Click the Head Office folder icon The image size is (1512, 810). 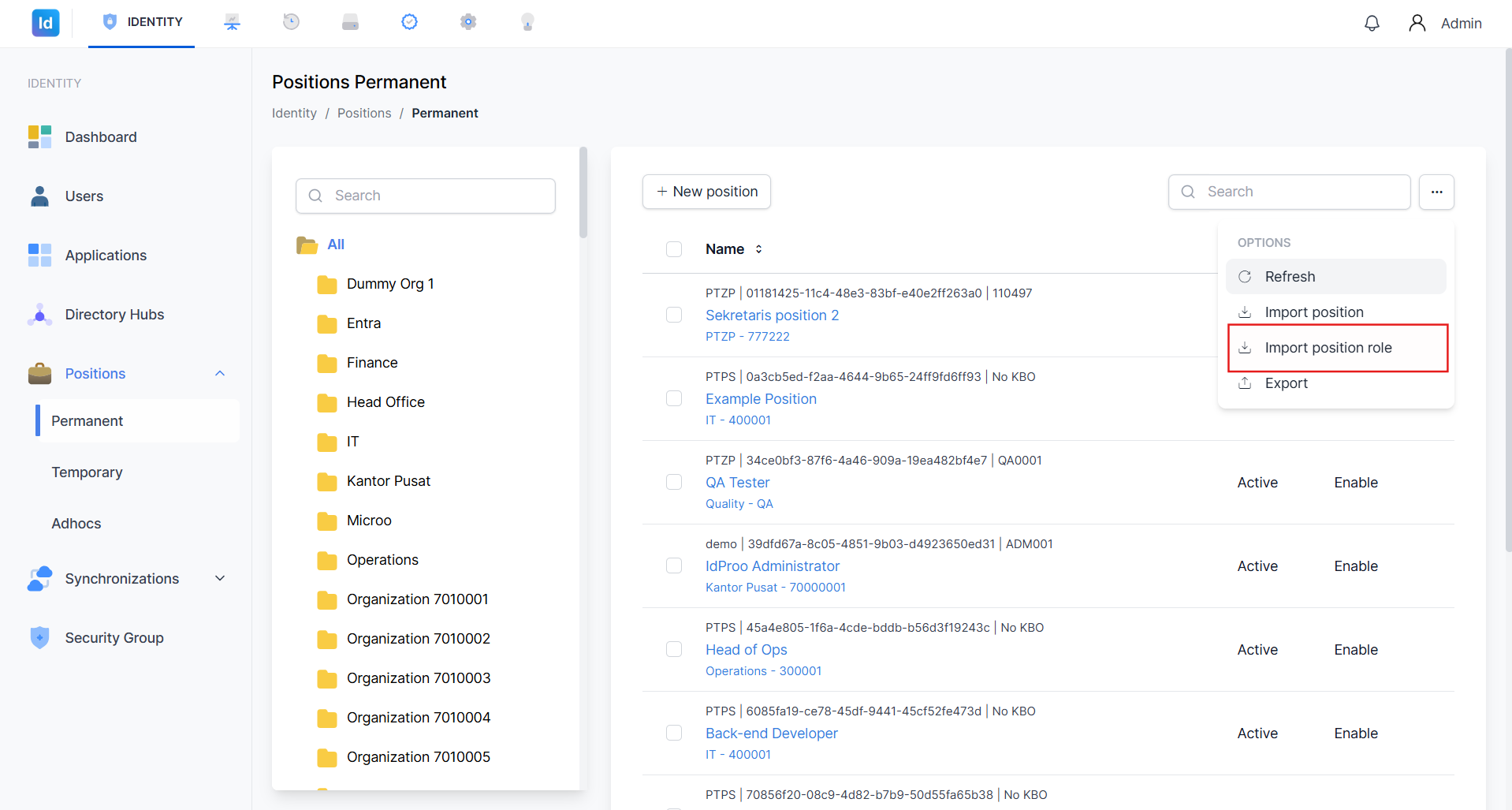(327, 403)
